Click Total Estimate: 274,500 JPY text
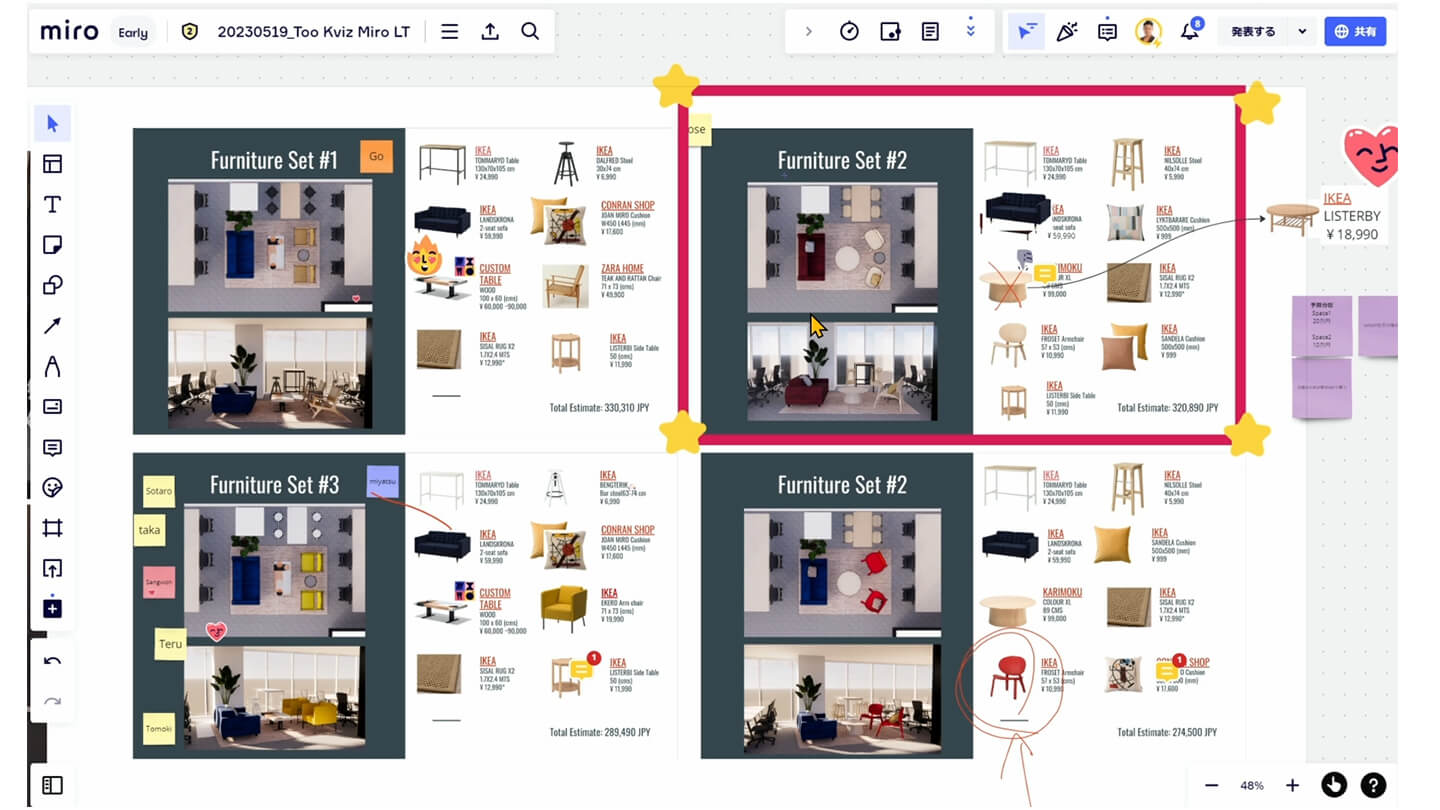 pos(1168,732)
